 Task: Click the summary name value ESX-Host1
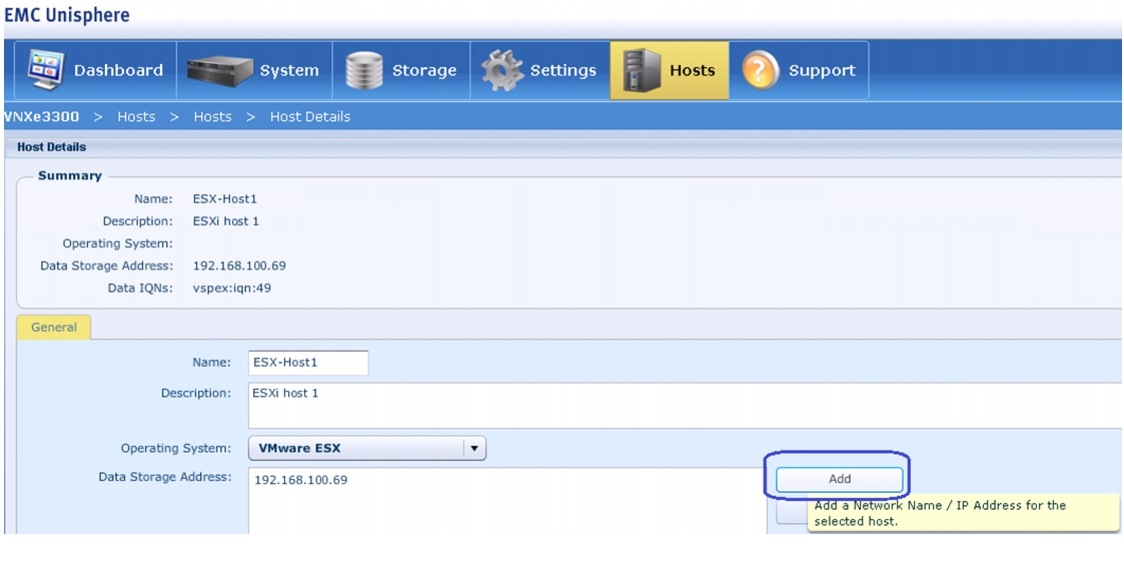tap(224, 199)
